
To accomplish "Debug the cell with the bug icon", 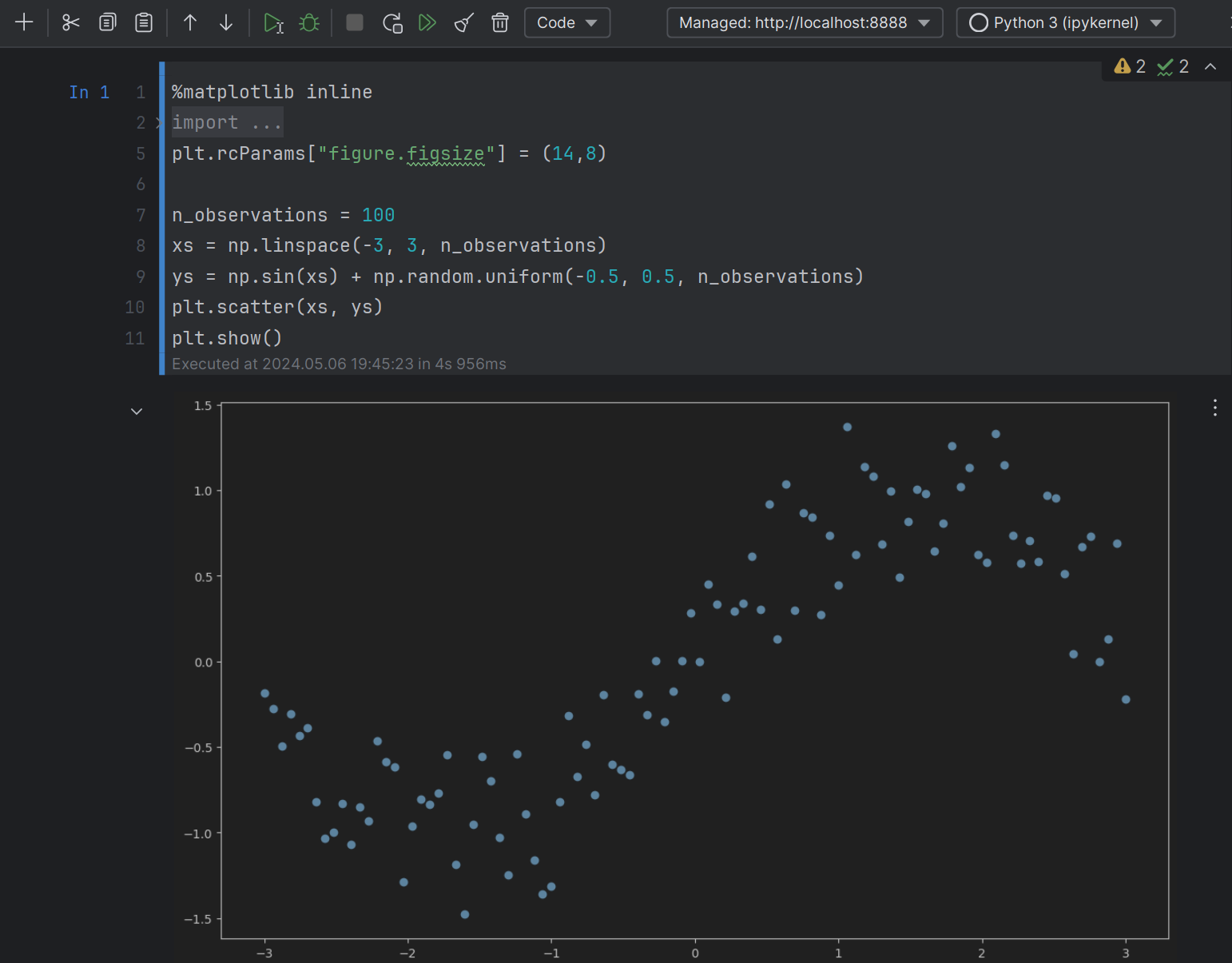I will coord(309,22).
